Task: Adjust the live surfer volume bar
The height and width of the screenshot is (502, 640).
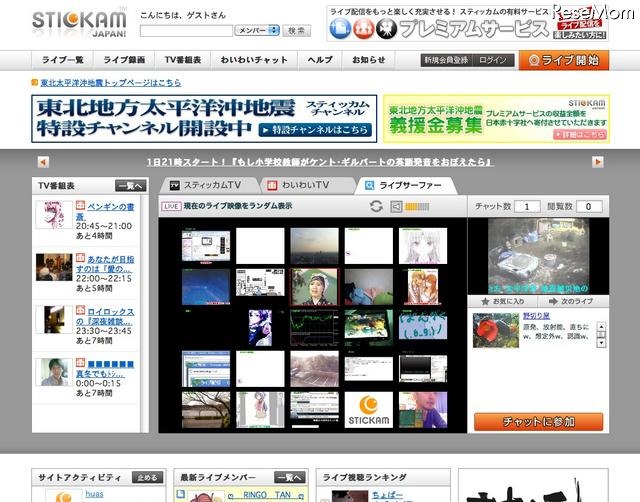Action: pyautogui.click(x=417, y=207)
